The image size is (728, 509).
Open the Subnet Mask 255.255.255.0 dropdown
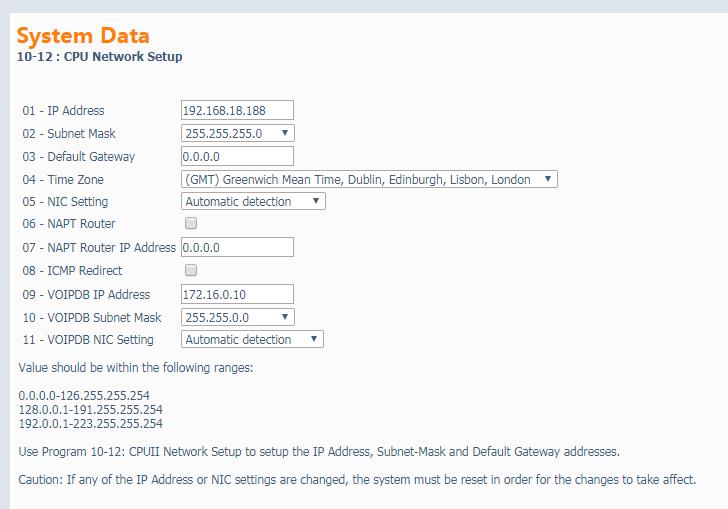coord(238,133)
